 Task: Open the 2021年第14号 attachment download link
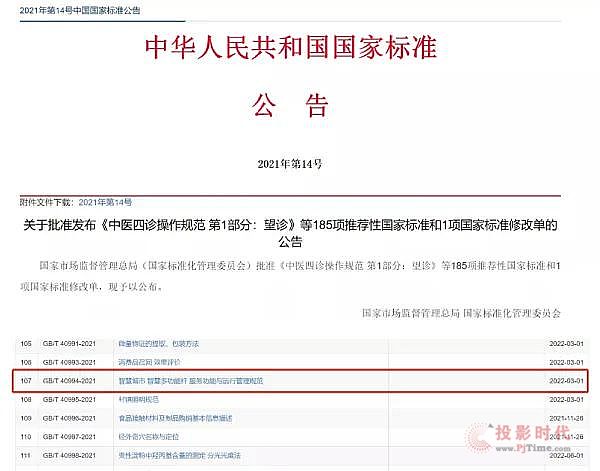coord(105,203)
